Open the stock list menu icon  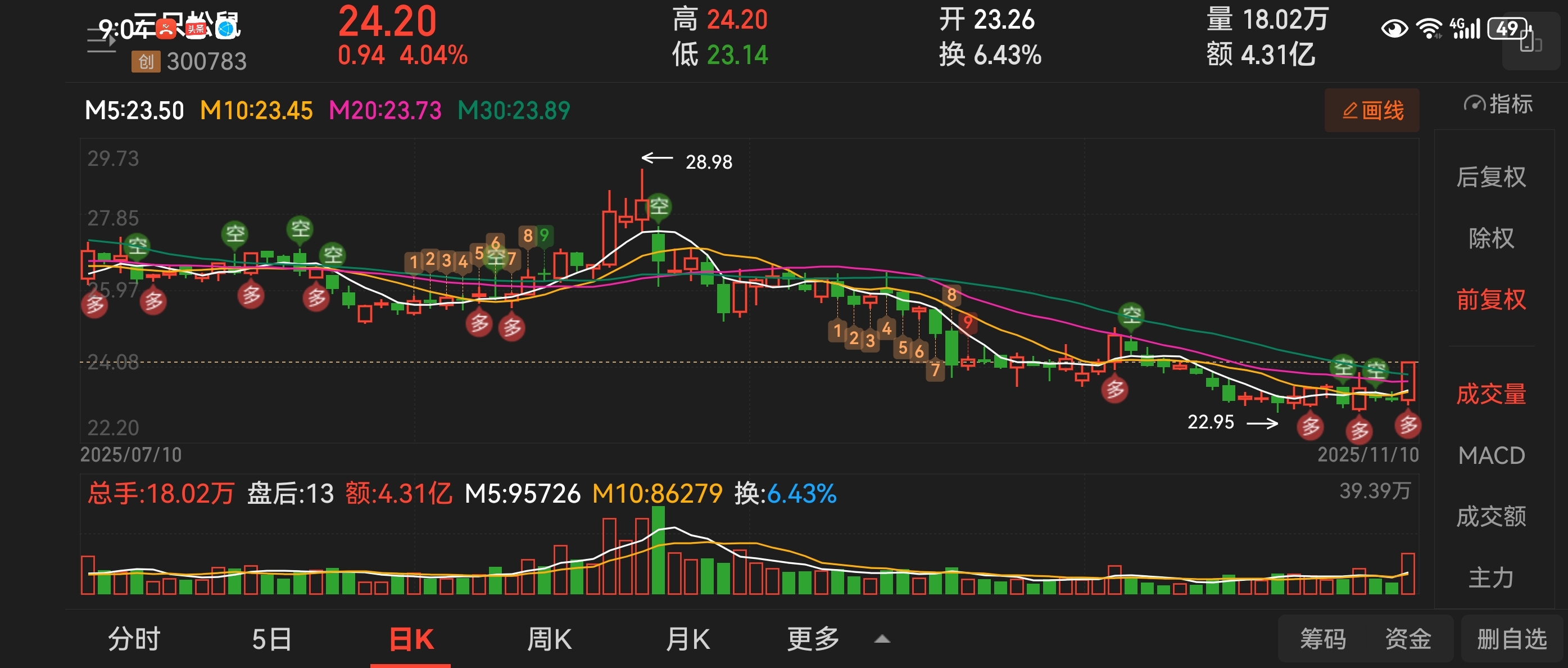tap(101, 42)
